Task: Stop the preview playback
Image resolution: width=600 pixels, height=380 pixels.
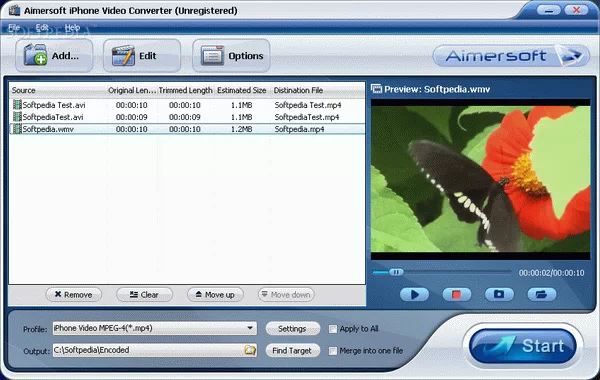Action: pyautogui.click(x=457, y=294)
